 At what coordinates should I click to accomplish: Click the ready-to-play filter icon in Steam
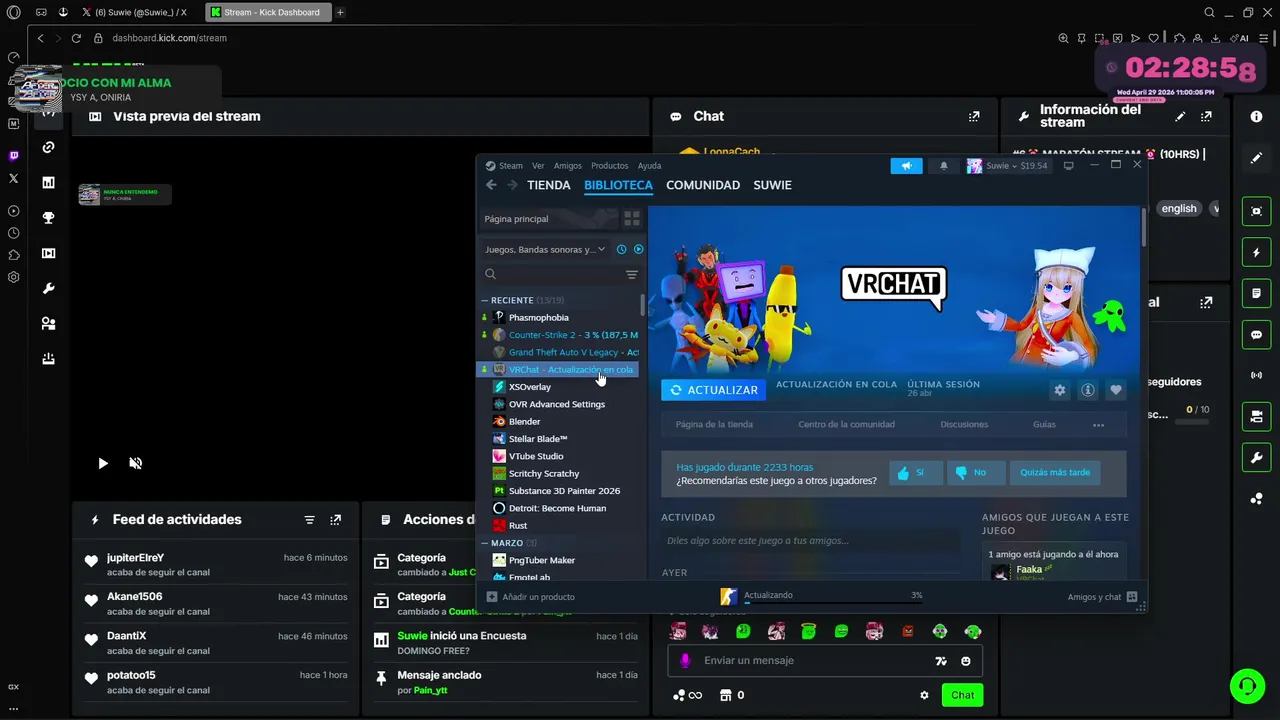point(639,249)
